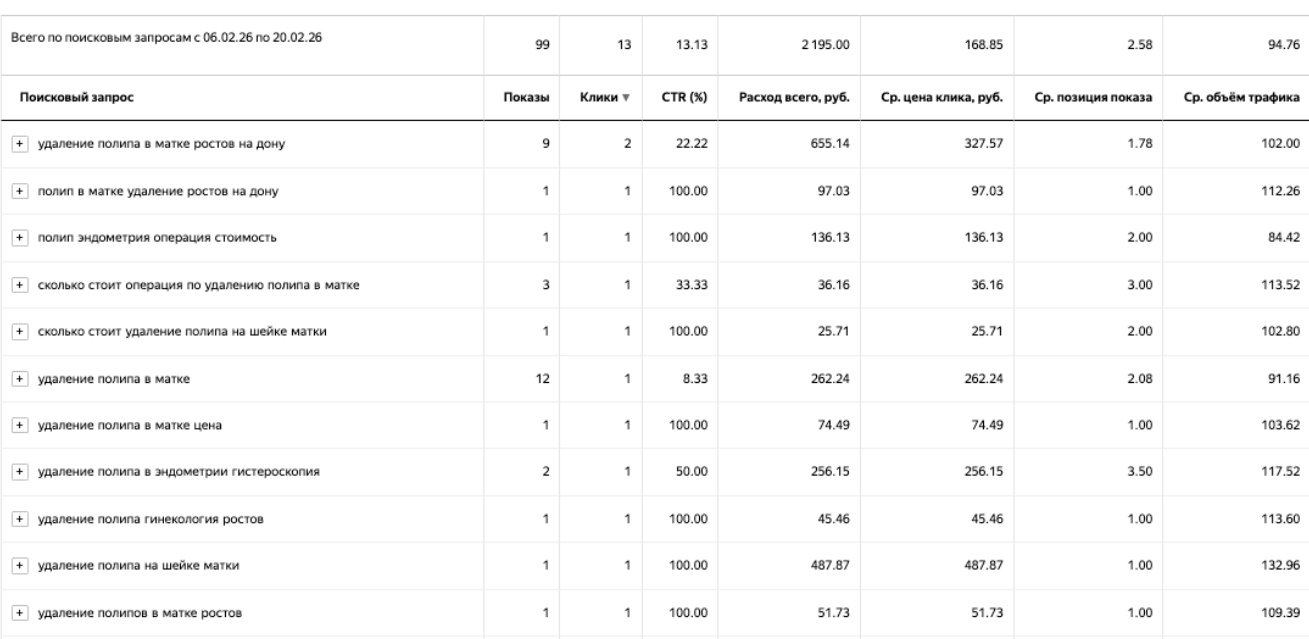Click plus icon for "удаление полипа на шейке матки"
This screenshot has width=1309, height=639.
[19, 567]
